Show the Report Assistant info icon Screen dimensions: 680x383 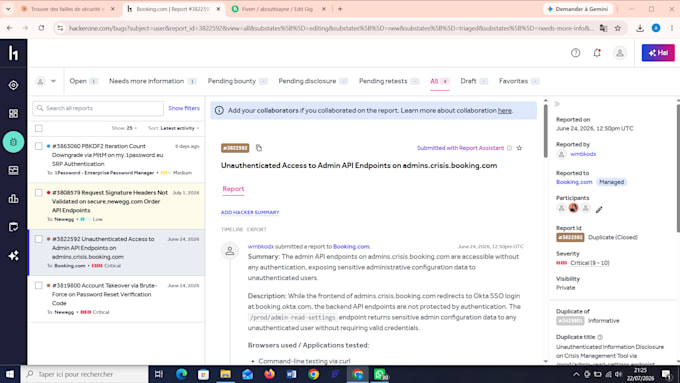pyautogui.click(x=510, y=148)
